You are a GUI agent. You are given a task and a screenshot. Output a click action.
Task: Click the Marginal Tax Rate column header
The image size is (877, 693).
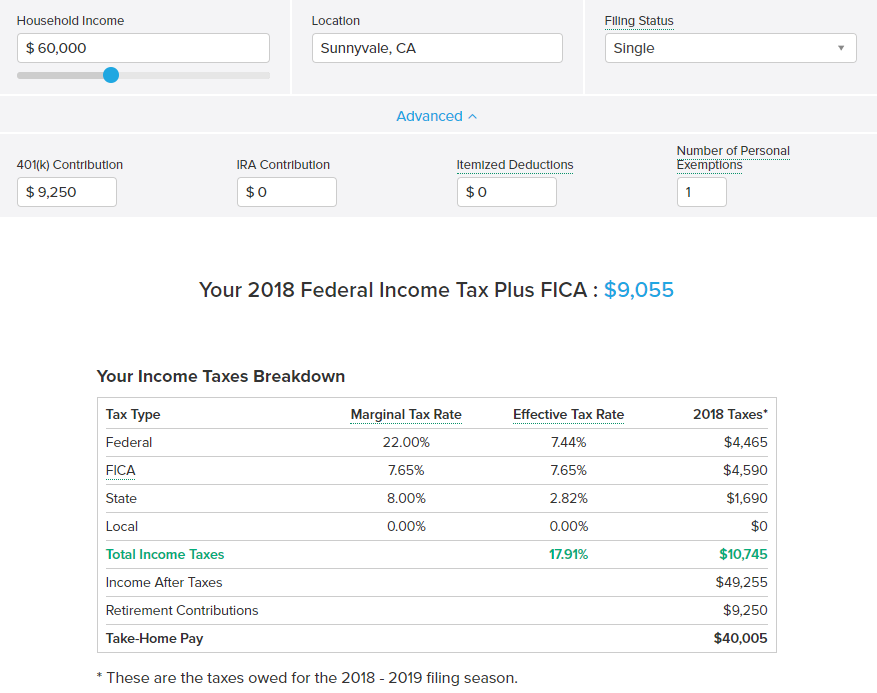[x=406, y=414]
